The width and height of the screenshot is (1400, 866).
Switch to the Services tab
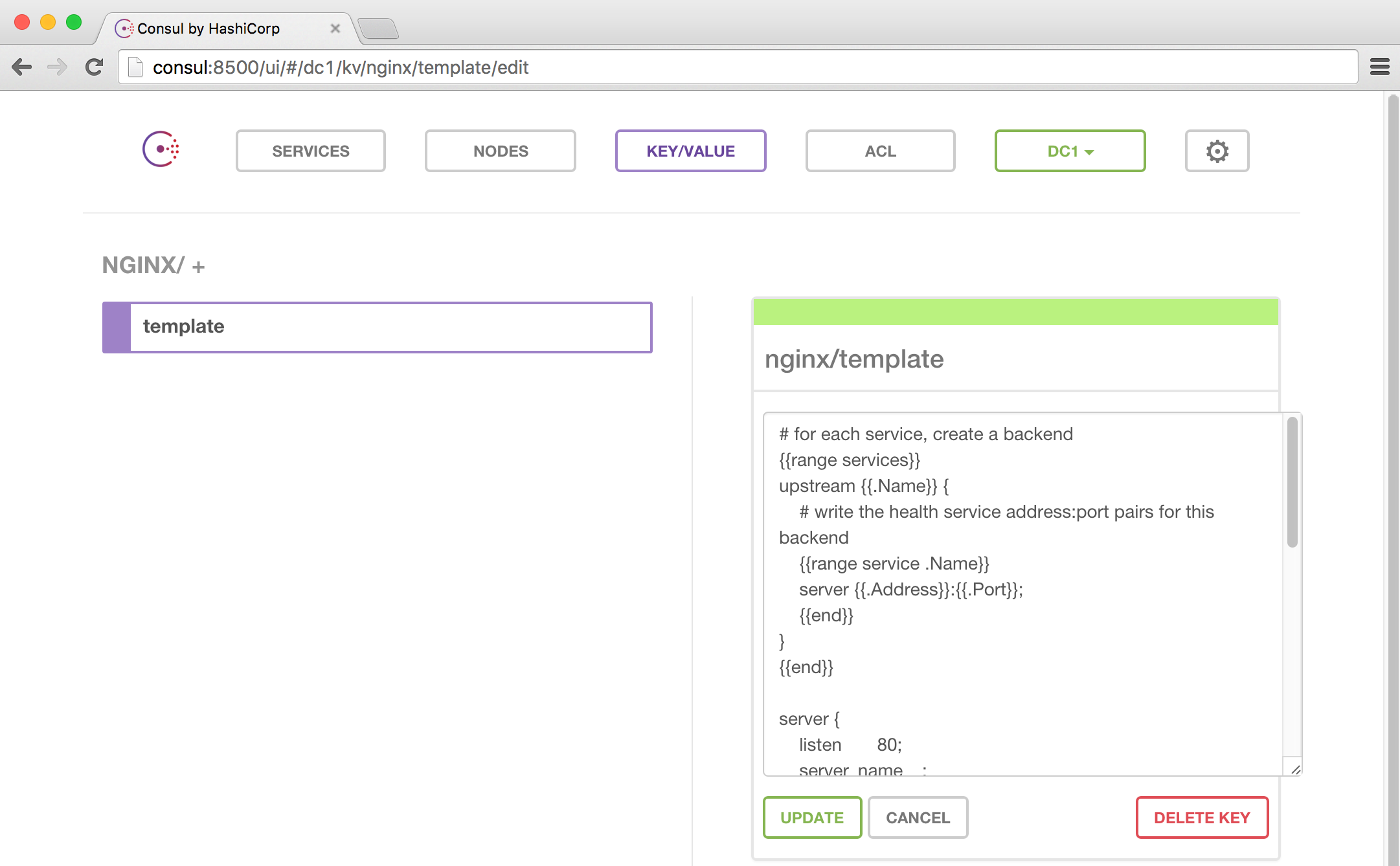tap(311, 151)
